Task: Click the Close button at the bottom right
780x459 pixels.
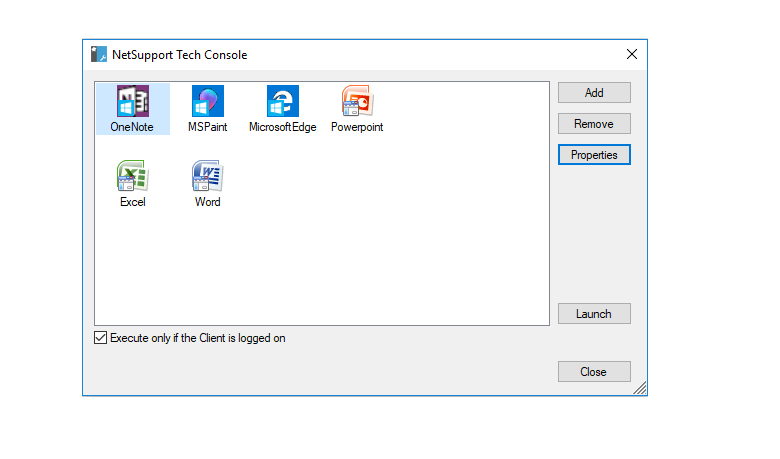Action: 594,372
